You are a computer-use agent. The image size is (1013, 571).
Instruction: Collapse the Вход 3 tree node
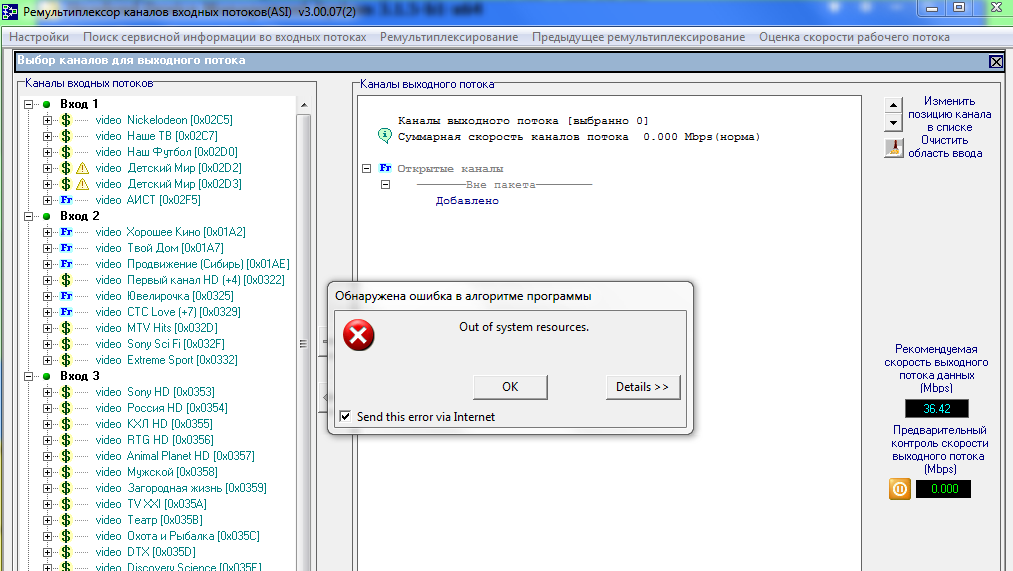(28, 377)
